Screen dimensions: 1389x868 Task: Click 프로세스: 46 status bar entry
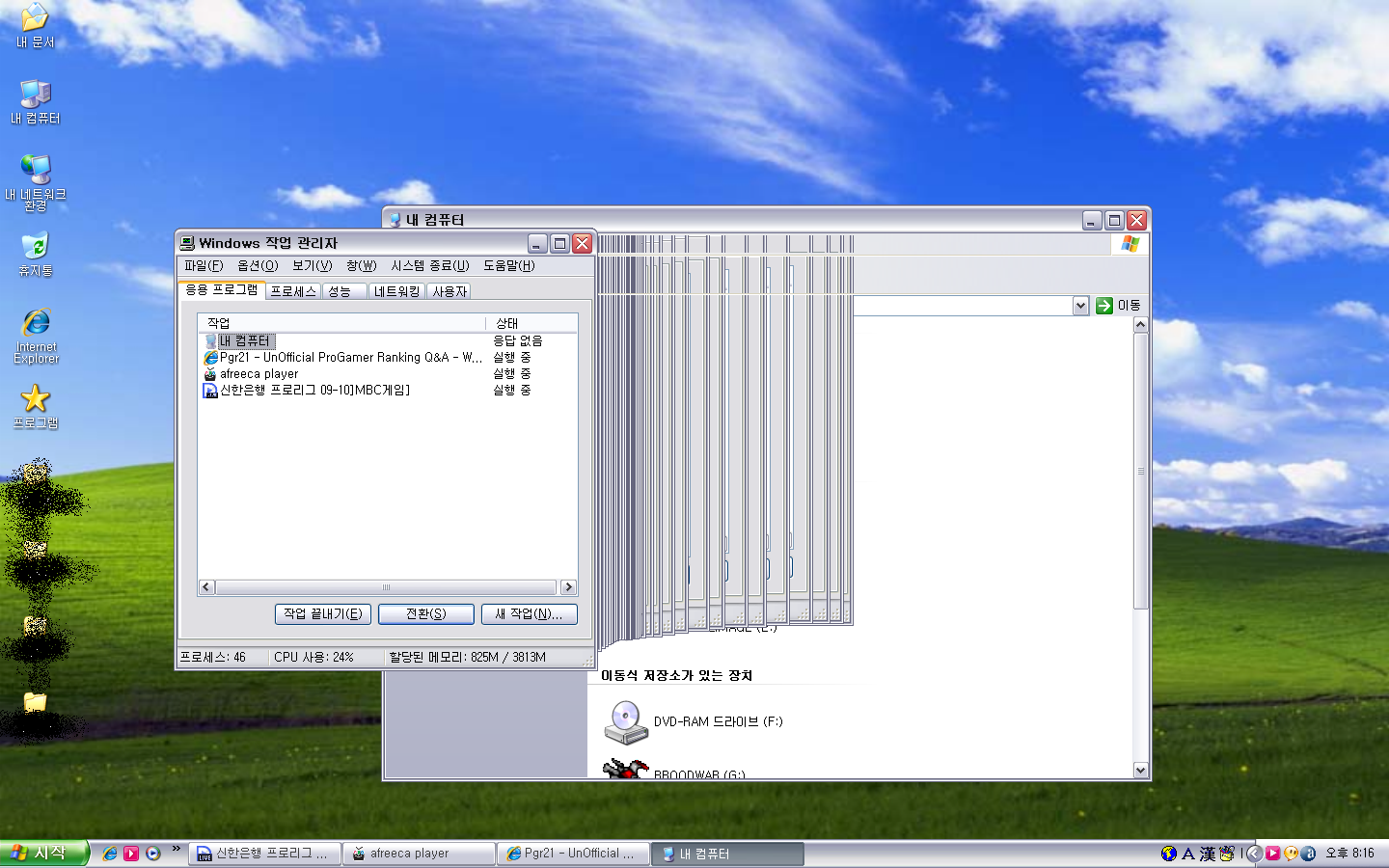[213, 657]
